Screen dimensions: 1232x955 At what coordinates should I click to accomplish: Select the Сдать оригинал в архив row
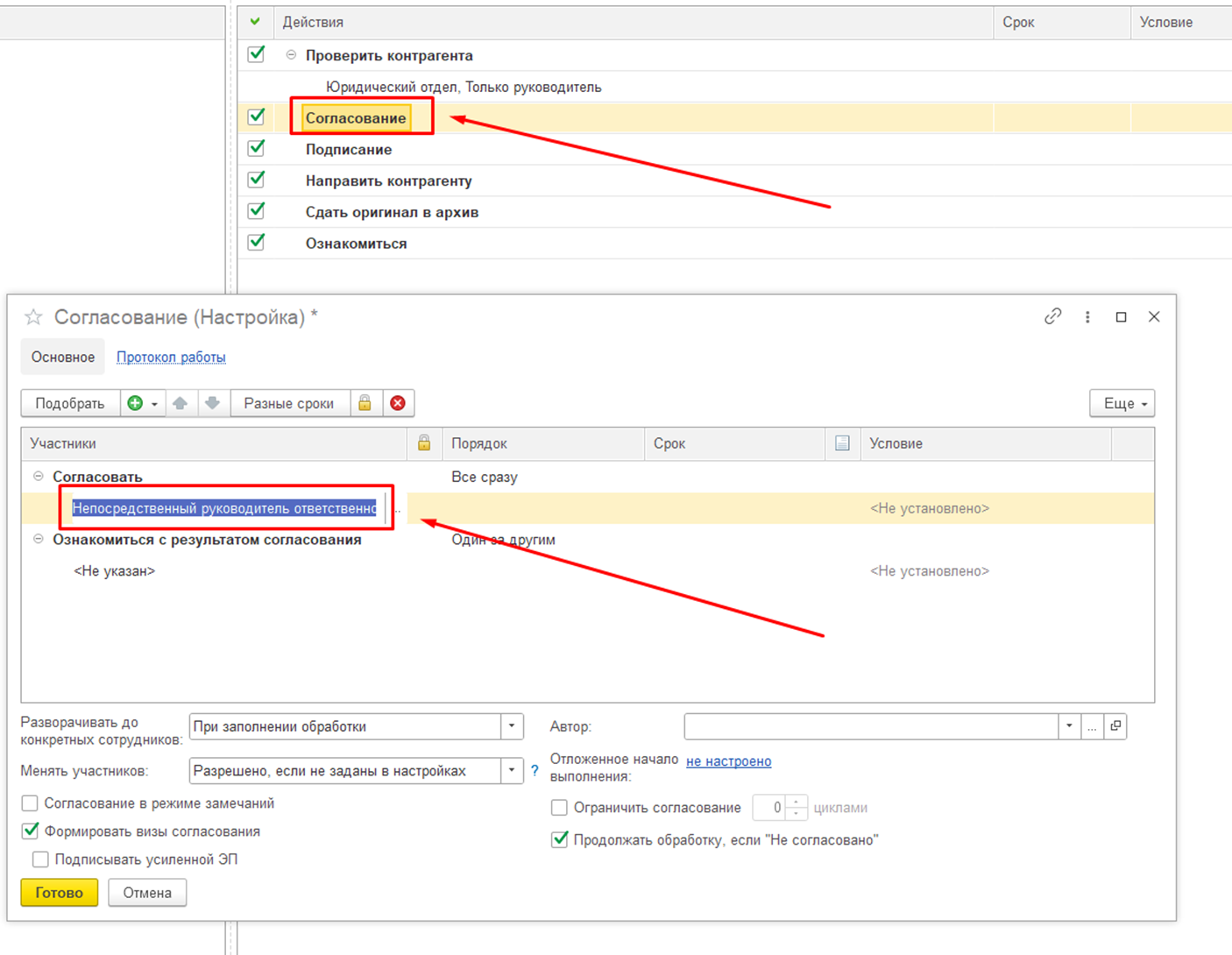point(734,212)
